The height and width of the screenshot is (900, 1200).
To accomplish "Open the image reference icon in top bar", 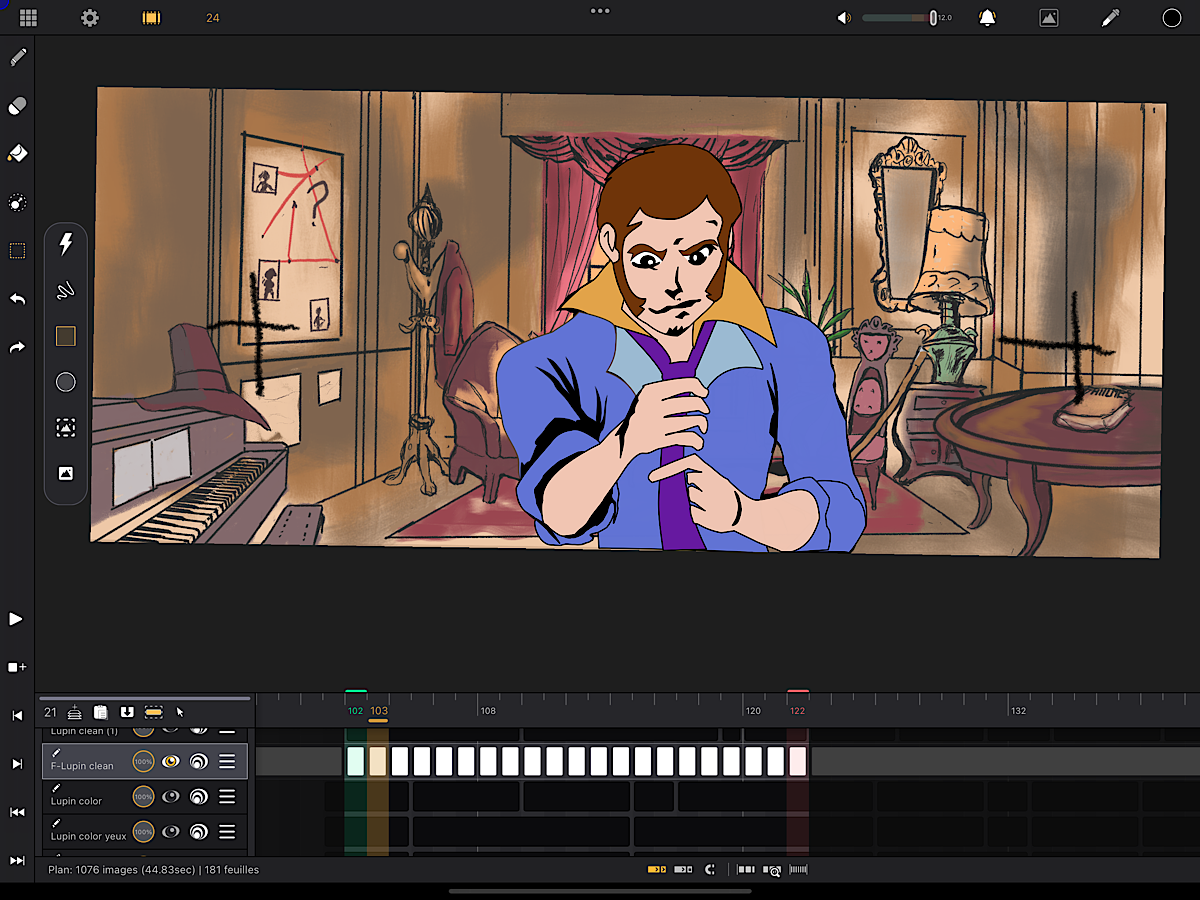I will click(x=1049, y=18).
